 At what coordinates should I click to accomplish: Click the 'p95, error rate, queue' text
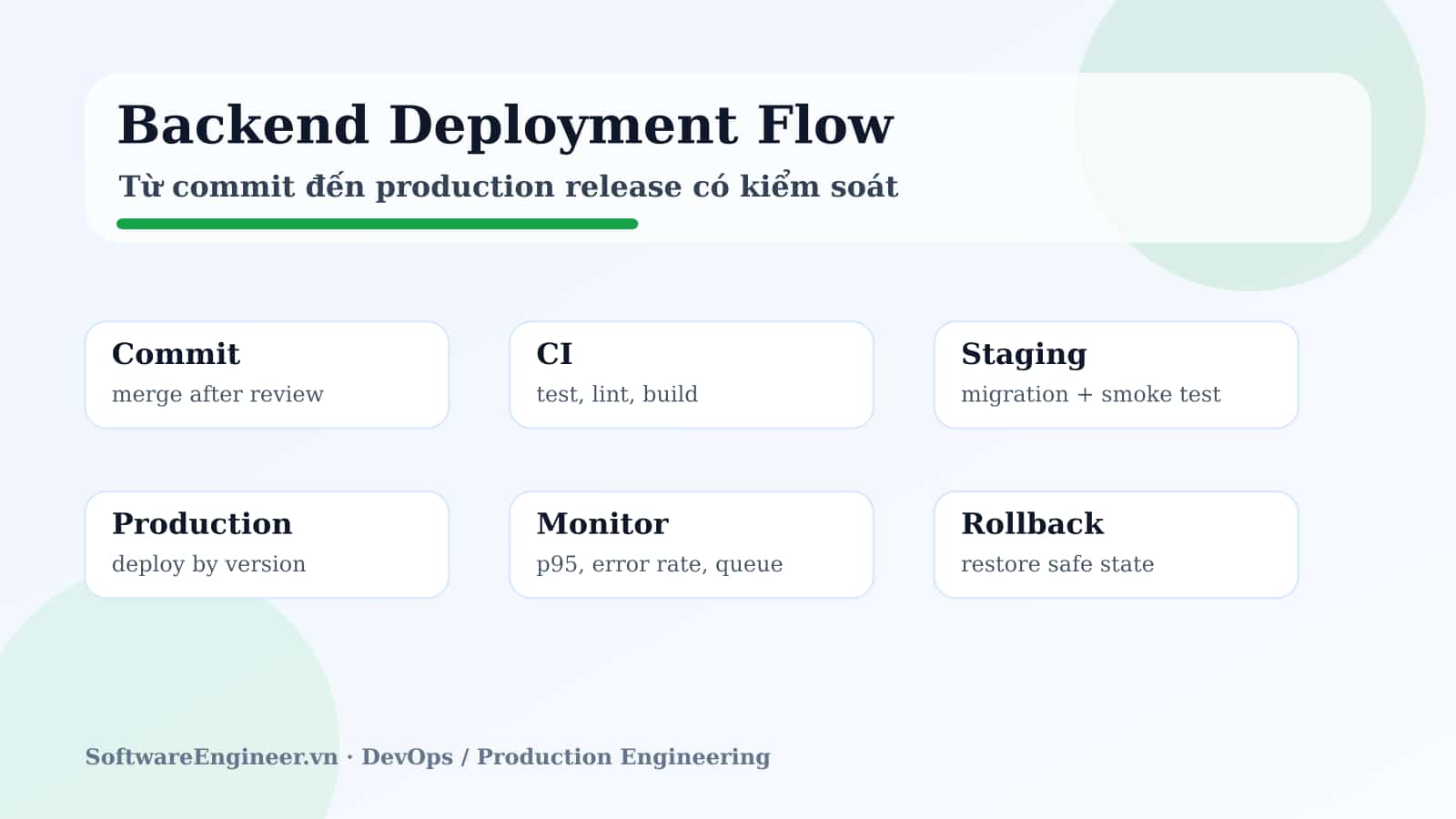click(x=660, y=565)
